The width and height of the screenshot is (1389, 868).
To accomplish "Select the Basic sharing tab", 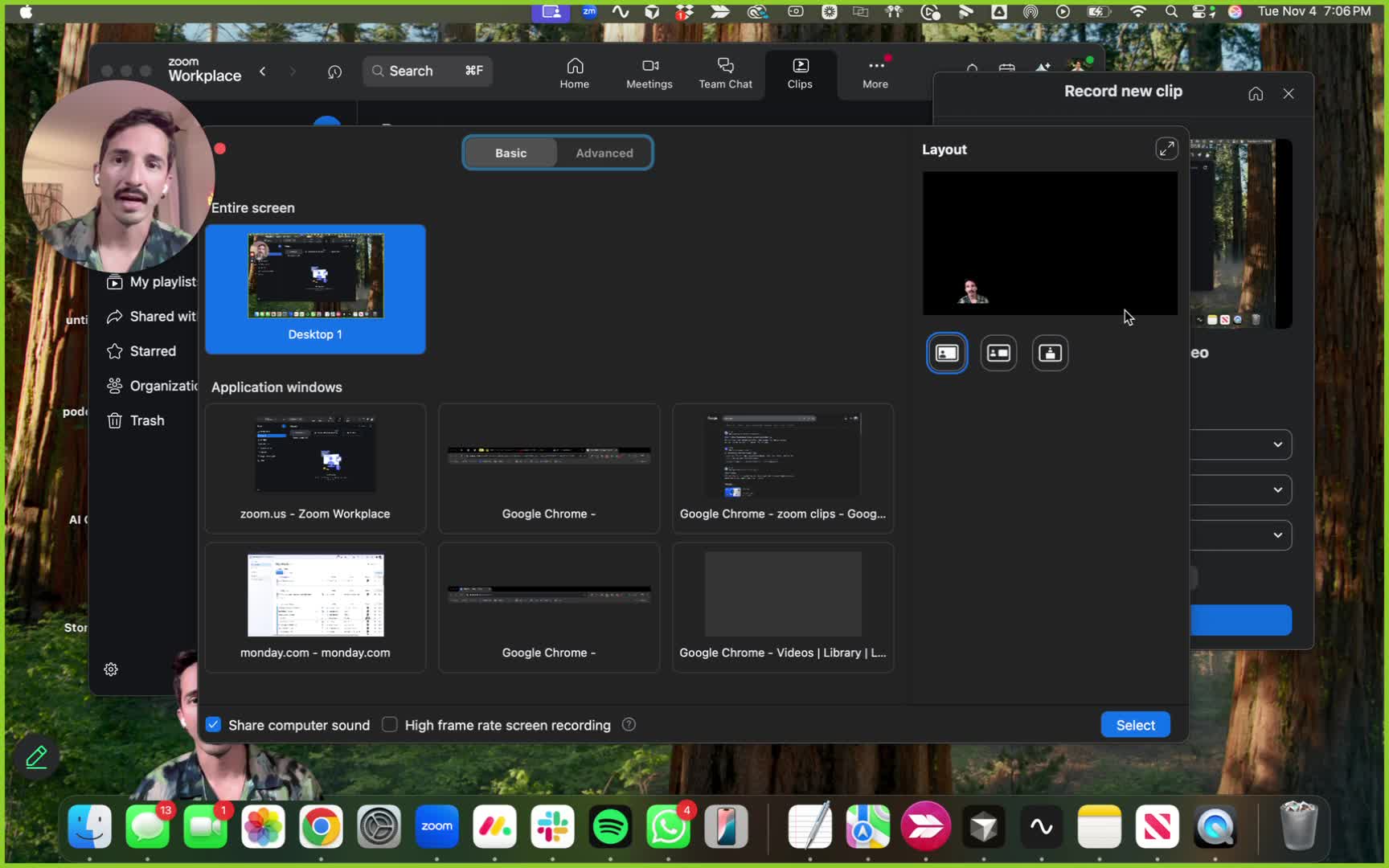I will pos(510,153).
